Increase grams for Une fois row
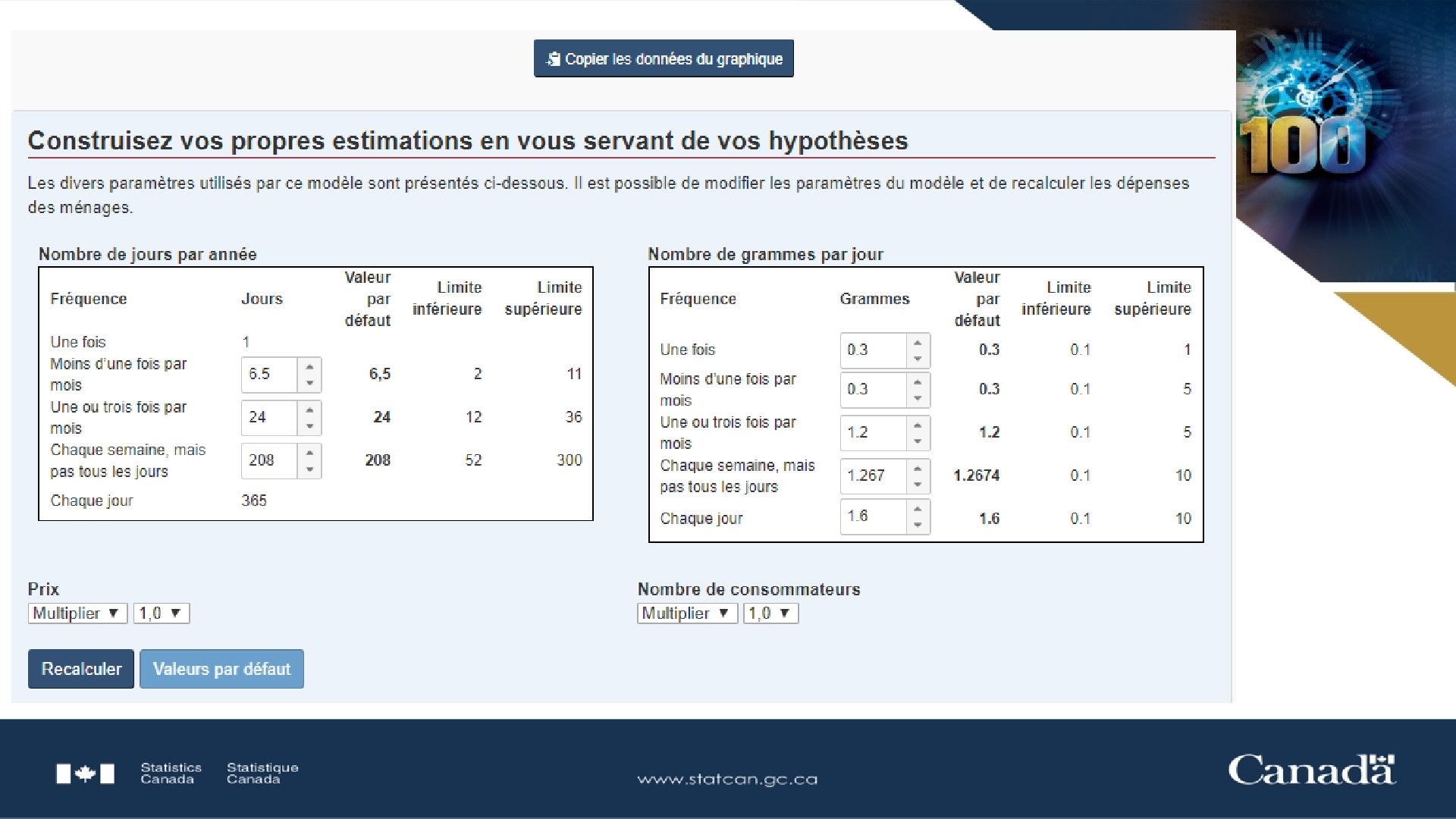 click(918, 342)
